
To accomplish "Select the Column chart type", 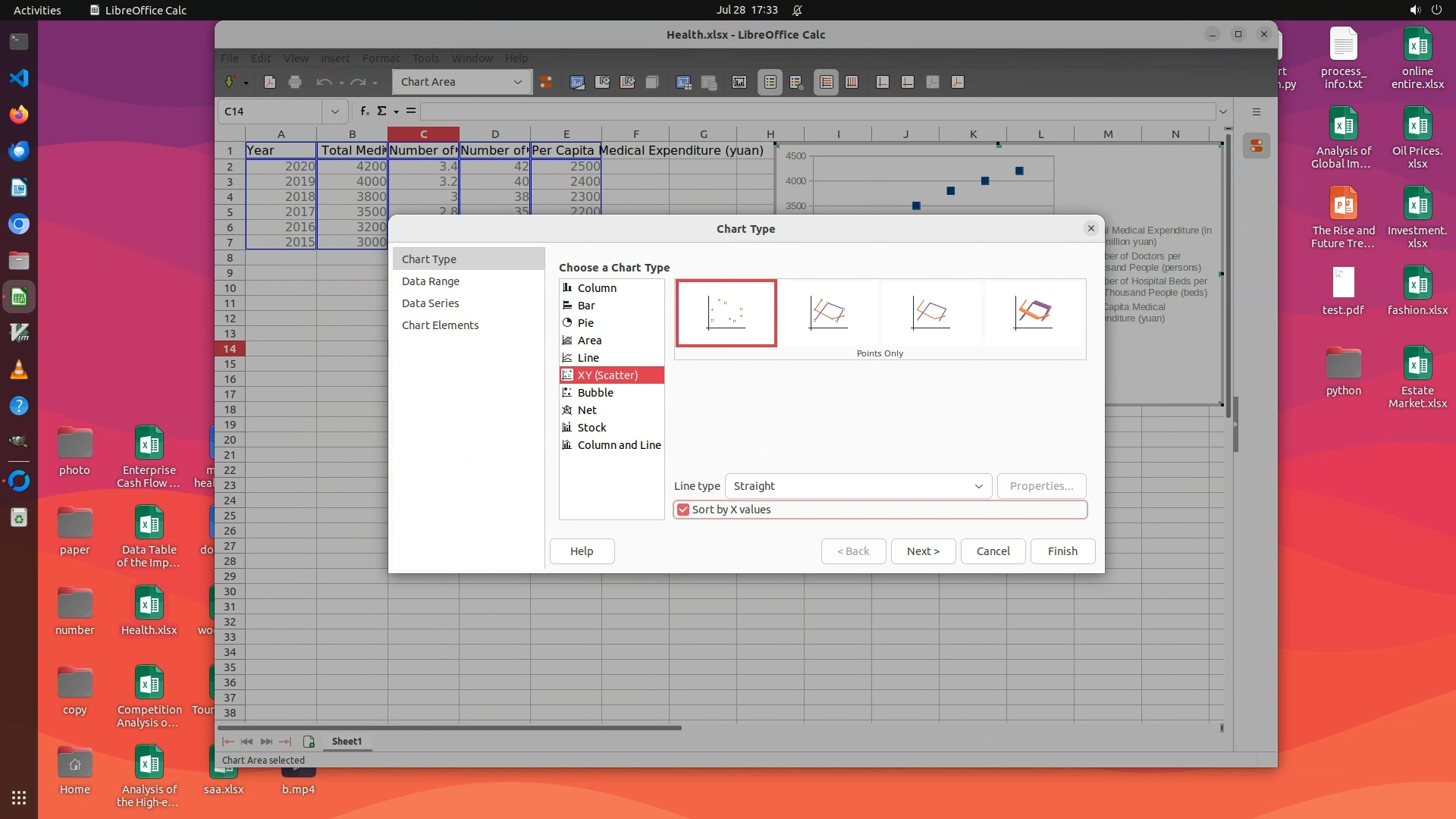I will (x=597, y=288).
